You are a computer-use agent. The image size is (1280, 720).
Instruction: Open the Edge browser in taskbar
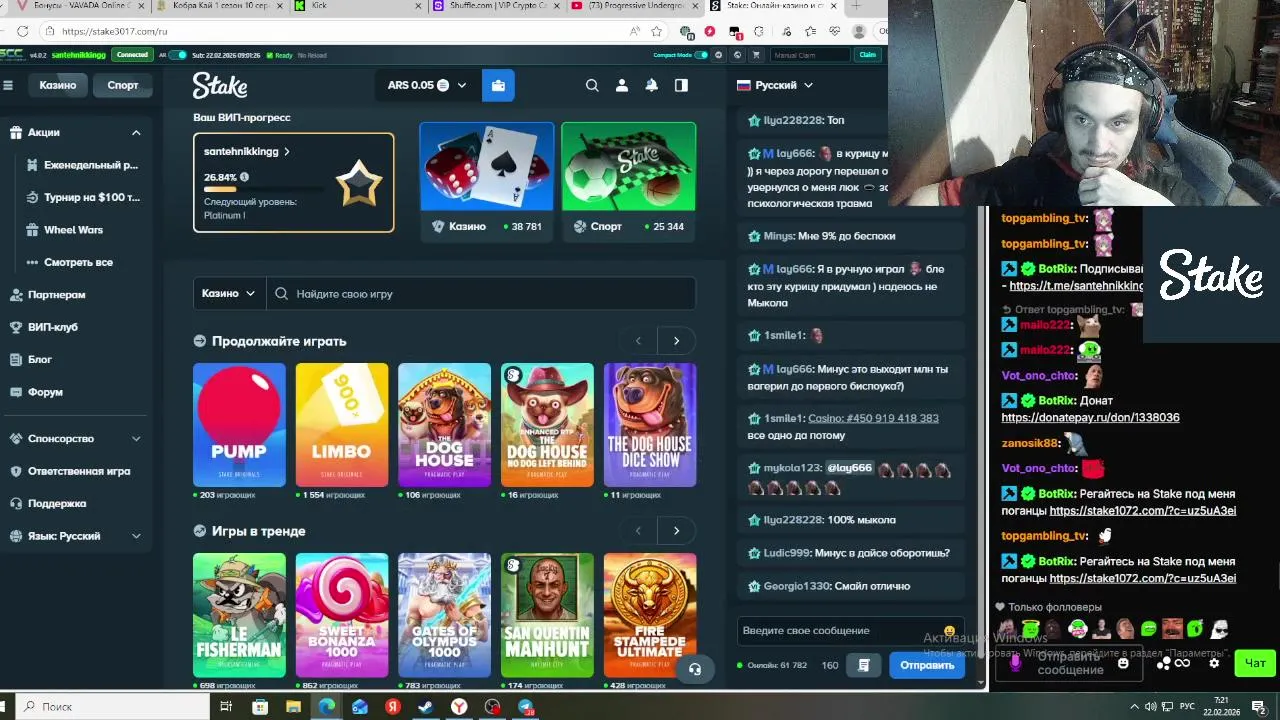pos(326,706)
